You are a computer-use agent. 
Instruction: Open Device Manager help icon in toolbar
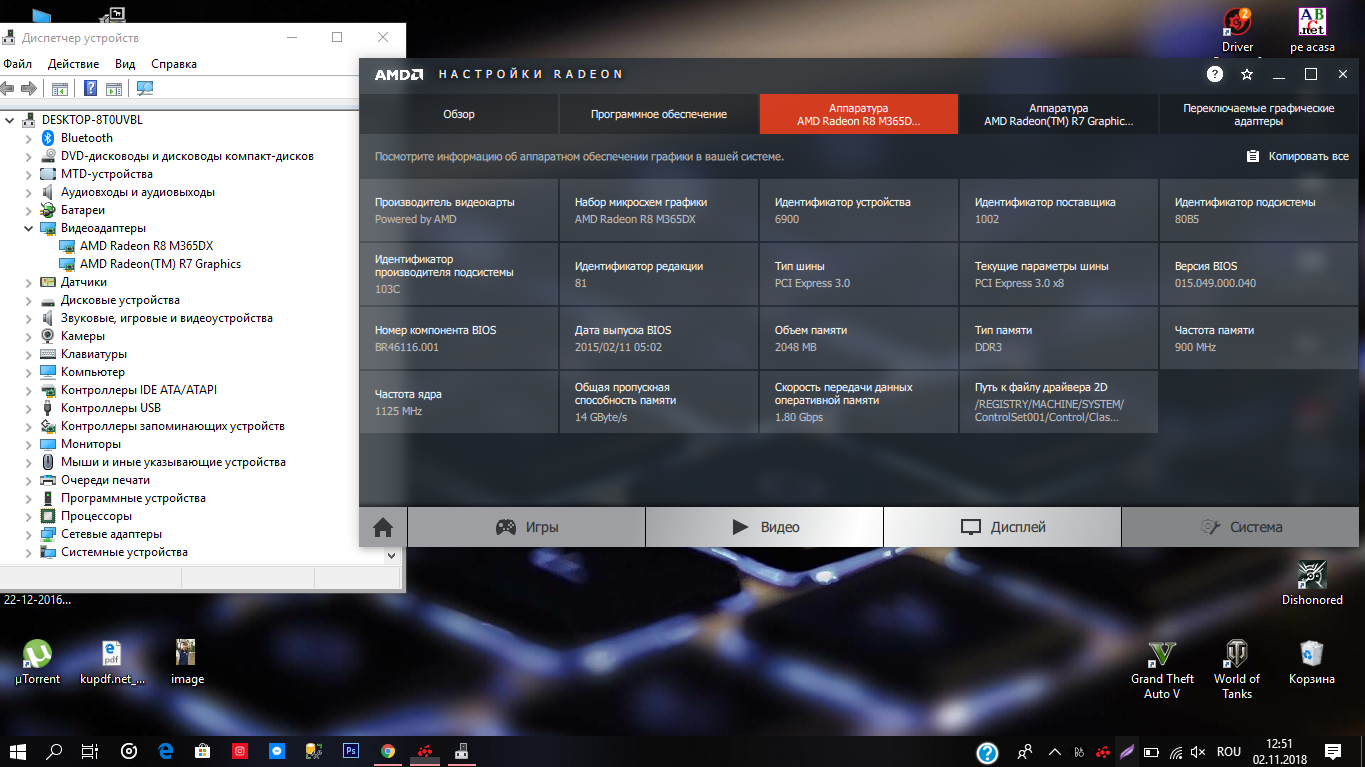click(89, 88)
